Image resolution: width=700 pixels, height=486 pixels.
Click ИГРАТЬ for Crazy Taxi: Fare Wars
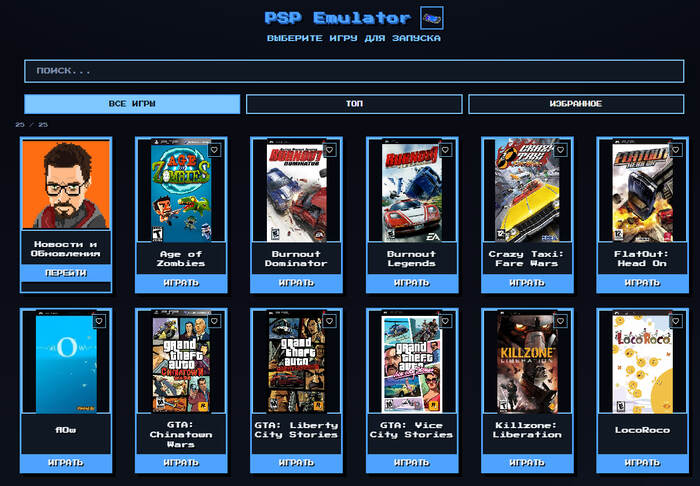pyautogui.click(x=527, y=283)
